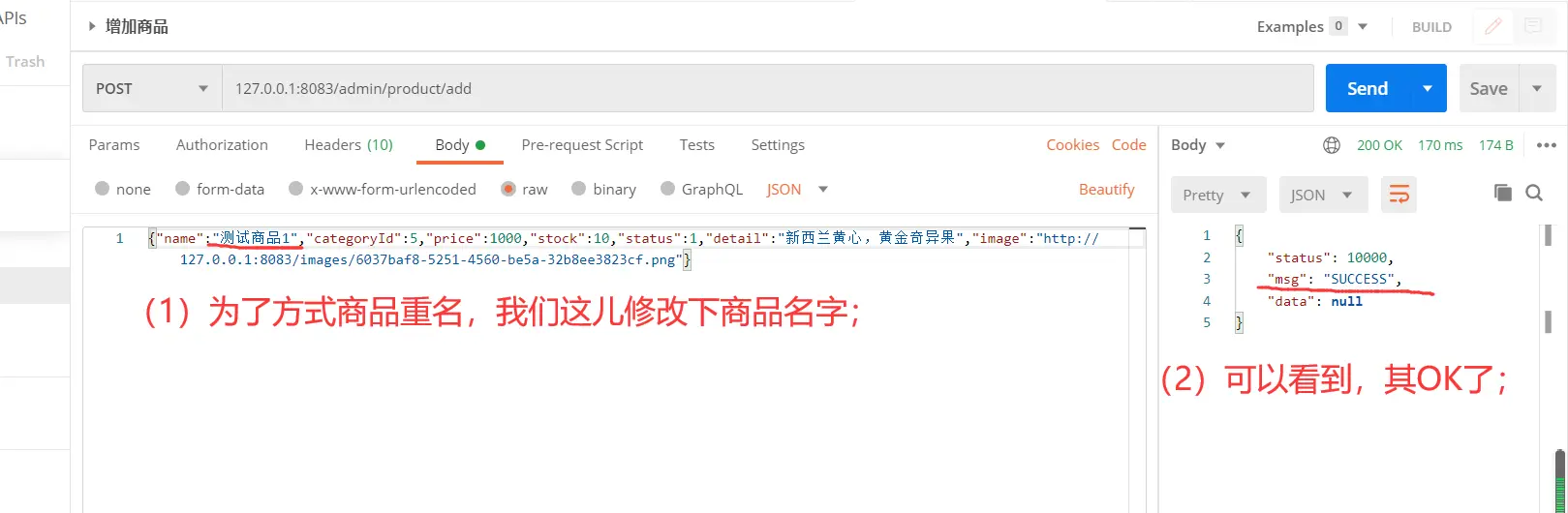Open the Settings tab

click(x=778, y=144)
